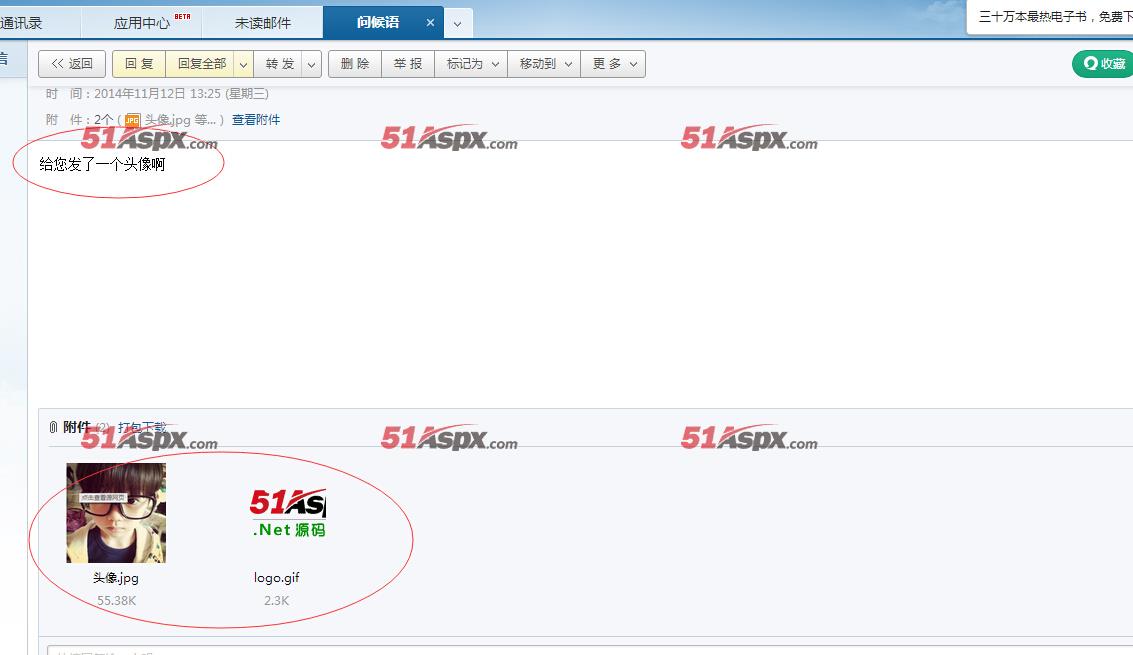Click the 回复 reply button

coord(139,64)
